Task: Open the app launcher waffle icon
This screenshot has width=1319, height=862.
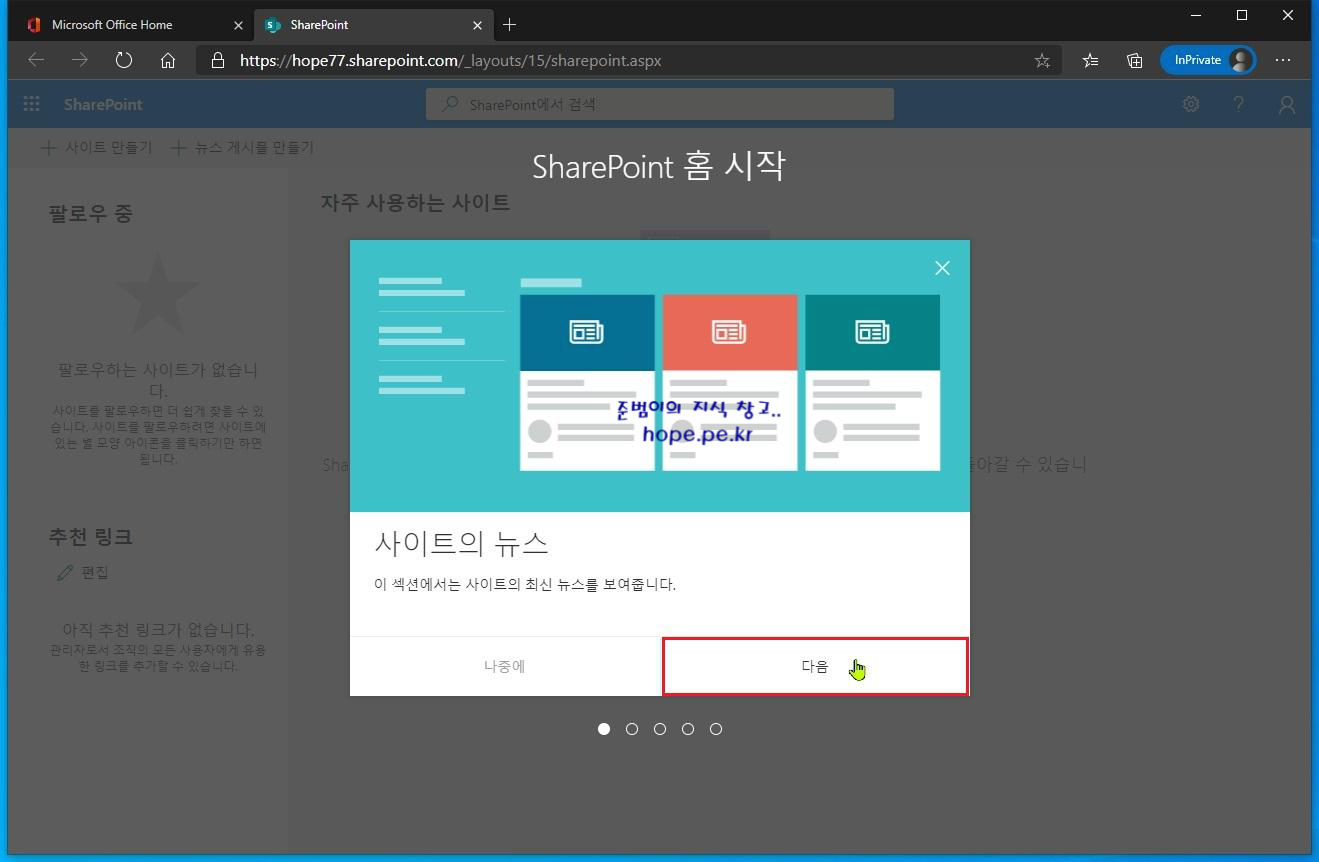Action: coord(31,104)
